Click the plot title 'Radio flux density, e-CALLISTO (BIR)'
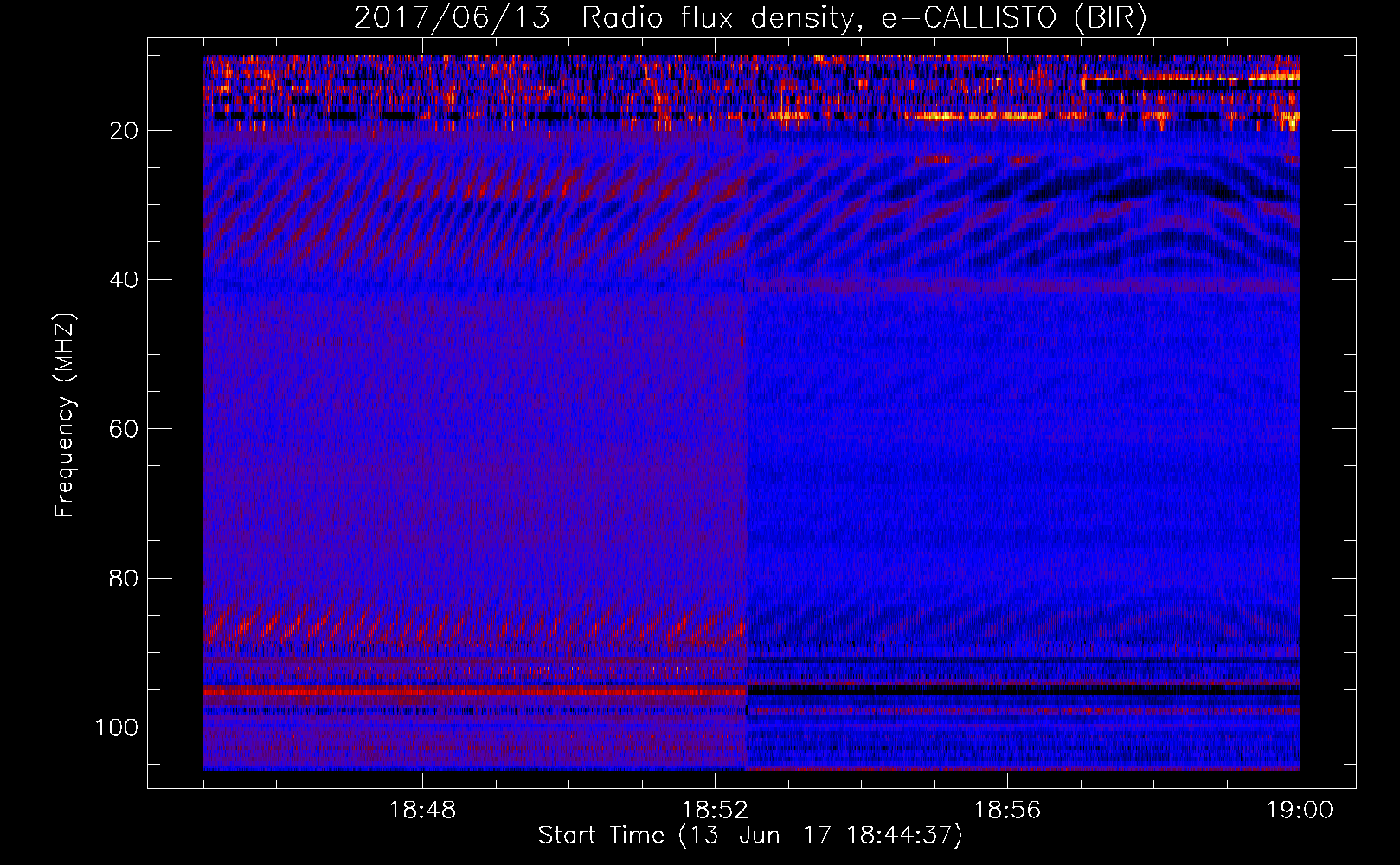 (x=864, y=18)
